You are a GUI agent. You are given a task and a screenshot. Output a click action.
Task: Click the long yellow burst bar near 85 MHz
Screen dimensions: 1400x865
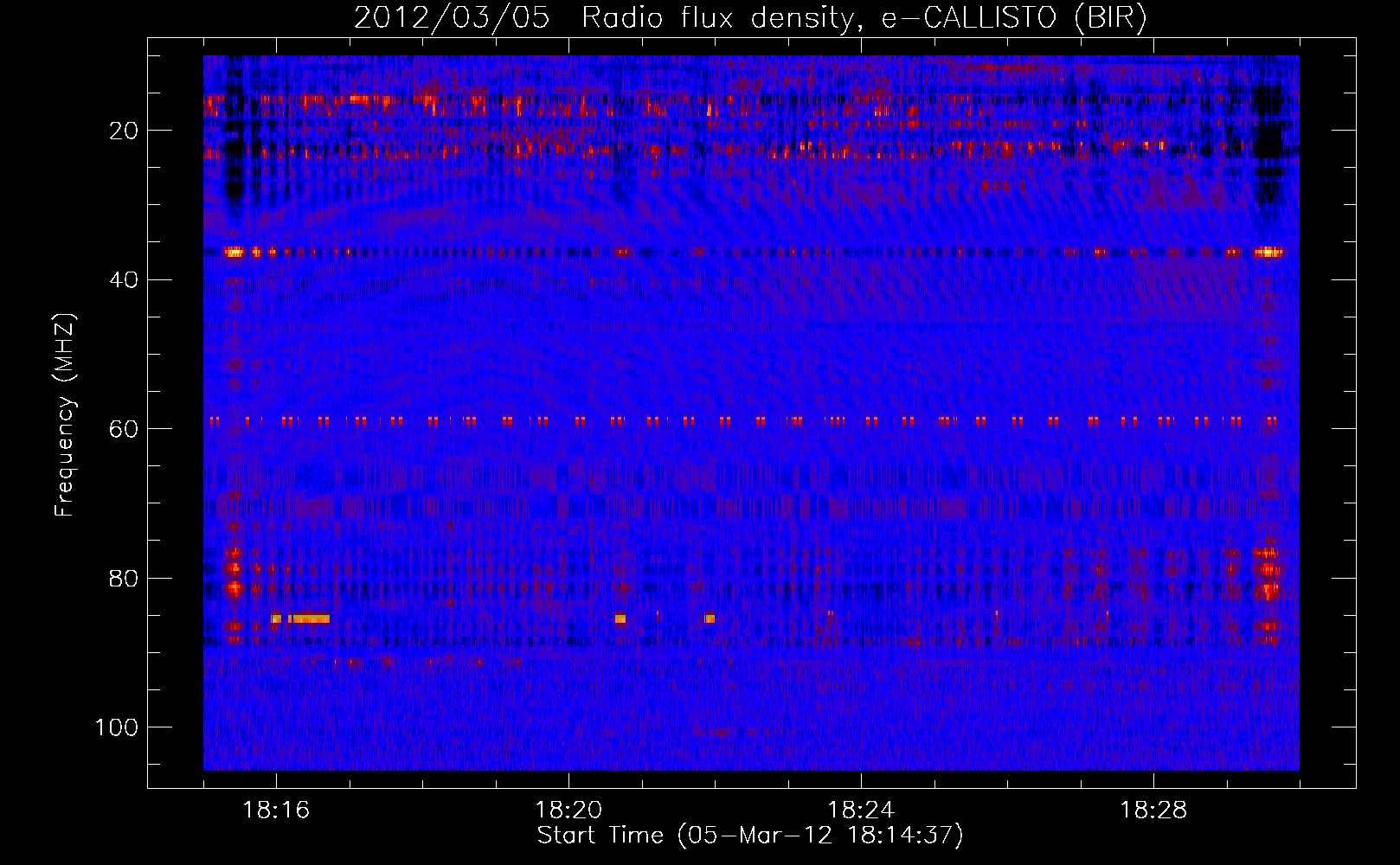point(309,618)
